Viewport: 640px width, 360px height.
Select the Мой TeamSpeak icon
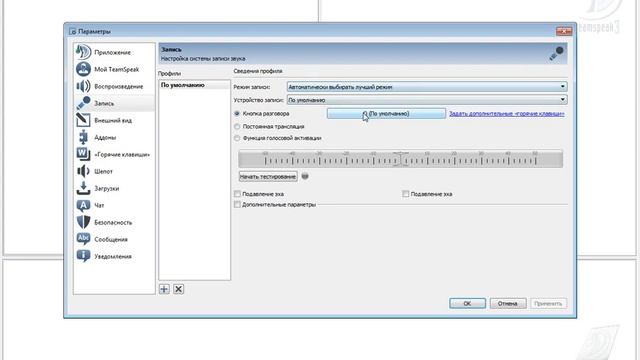point(83,69)
